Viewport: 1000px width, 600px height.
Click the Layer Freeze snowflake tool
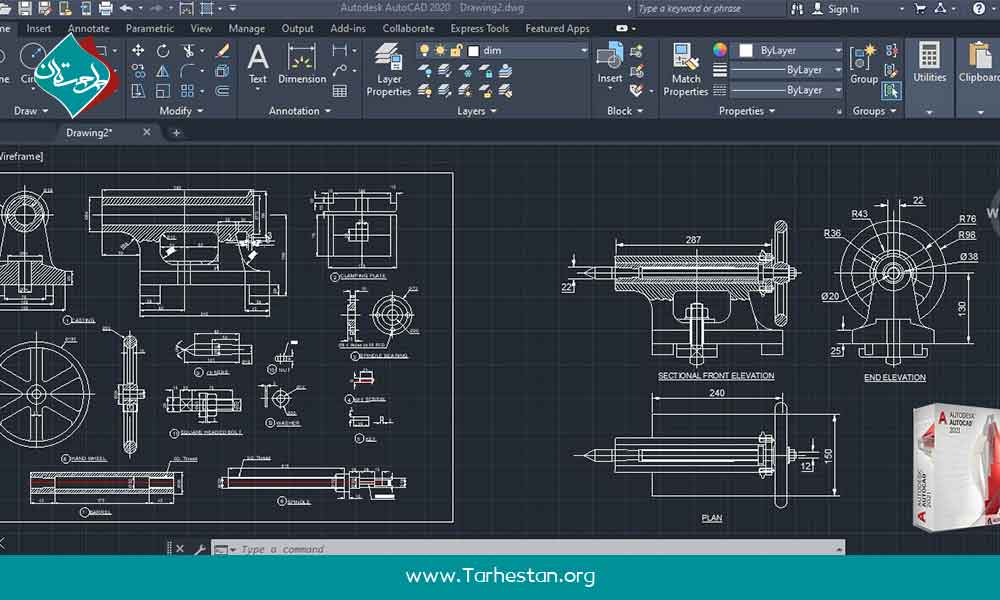click(465, 71)
